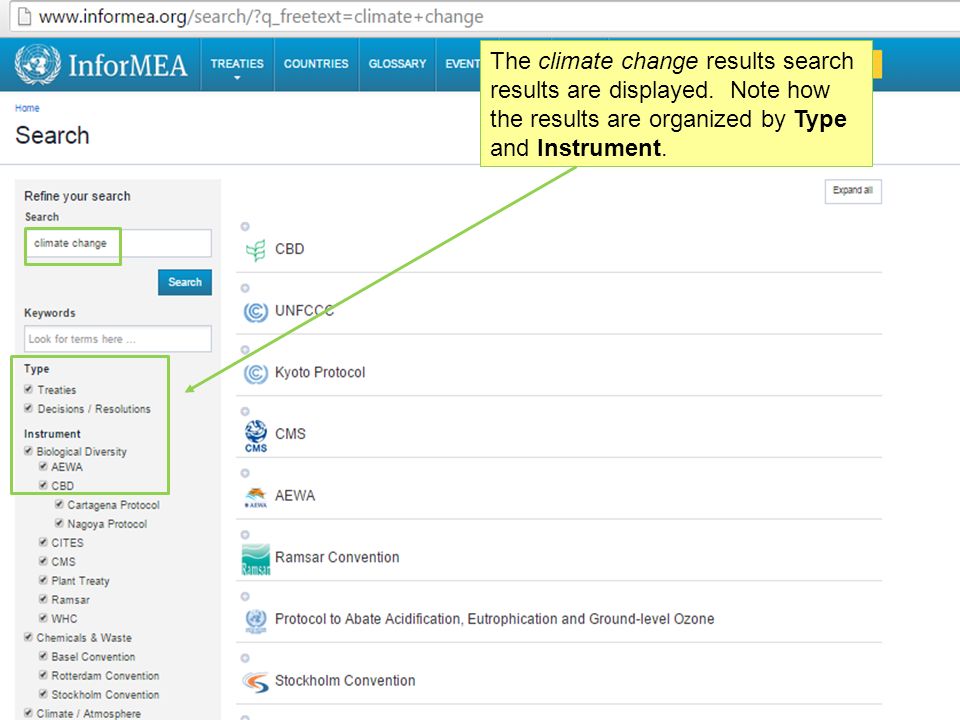The height and width of the screenshot is (720, 960).
Task: Click the Expand all button
Action: (x=853, y=191)
